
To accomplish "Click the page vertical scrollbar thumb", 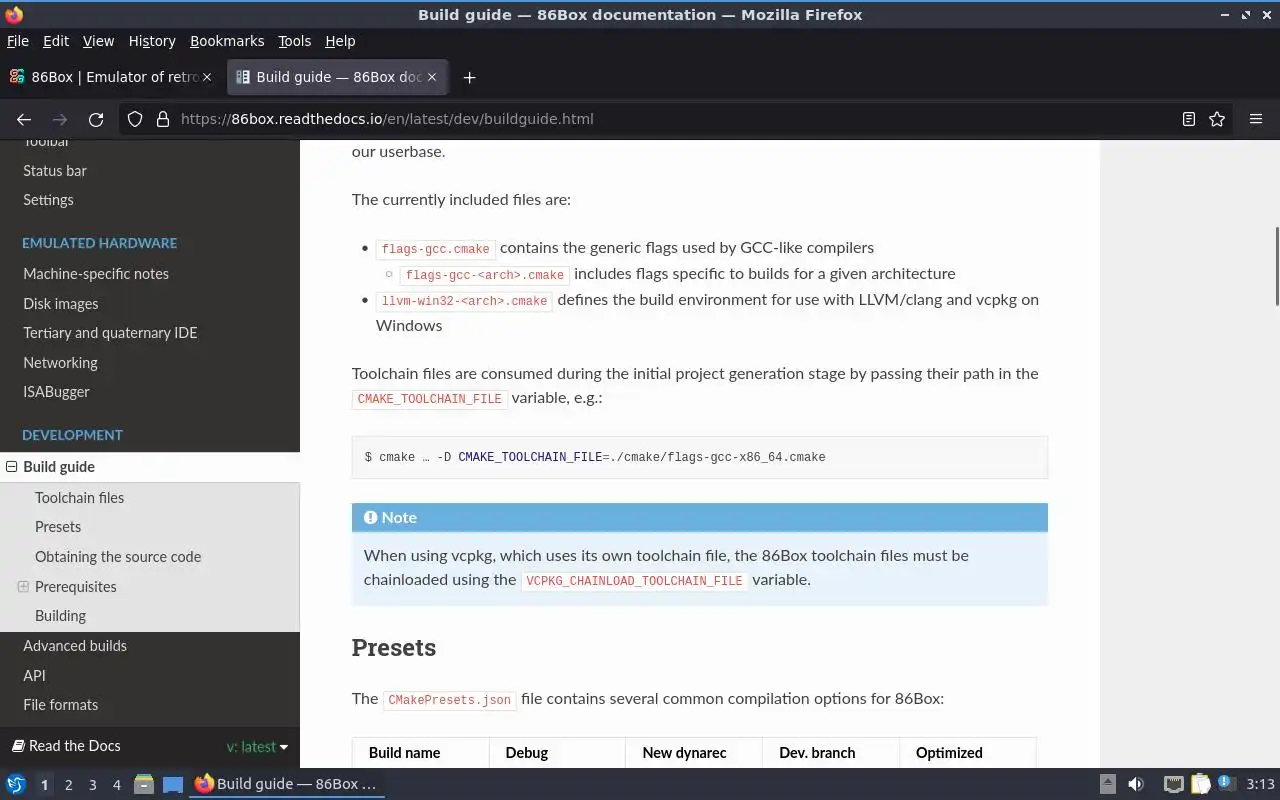I will pyautogui.click(x=1275, y=267).
